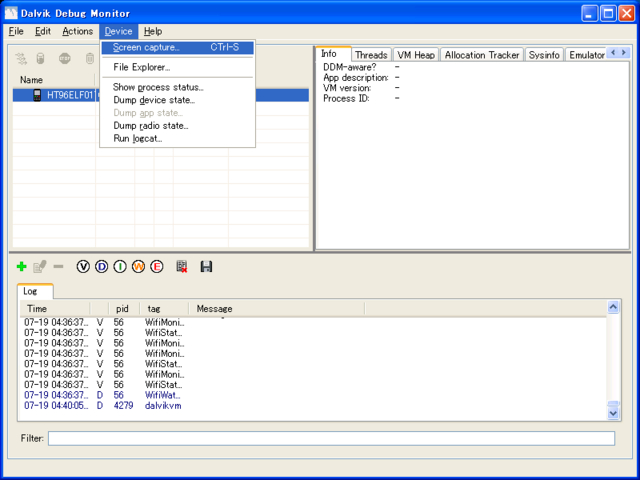The image size is (640, 480).
Task: Open the Actions menu
Action: 78,31
